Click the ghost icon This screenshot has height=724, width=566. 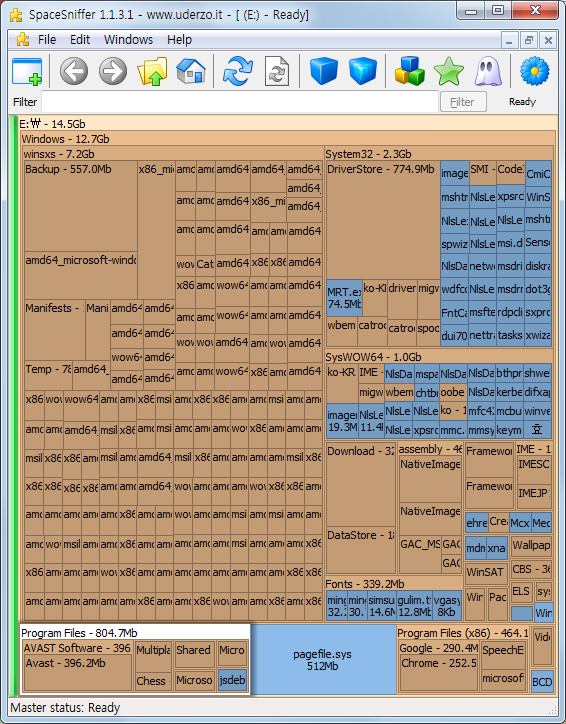[488, 71]
